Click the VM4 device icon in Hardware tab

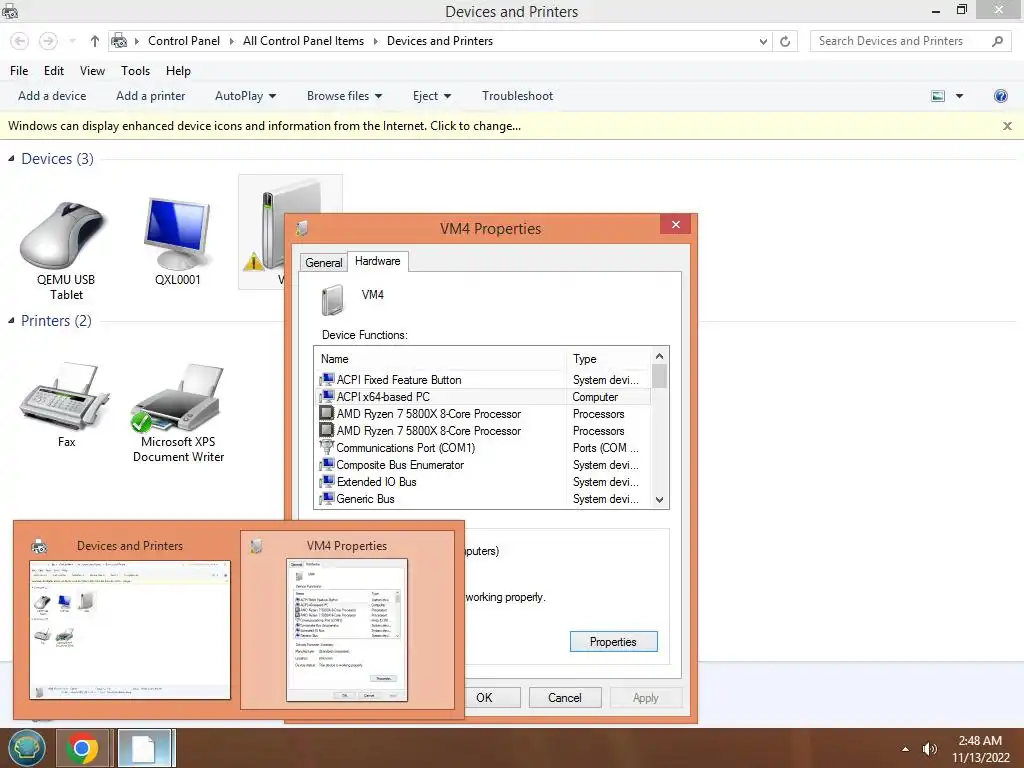tap(332, 300)
